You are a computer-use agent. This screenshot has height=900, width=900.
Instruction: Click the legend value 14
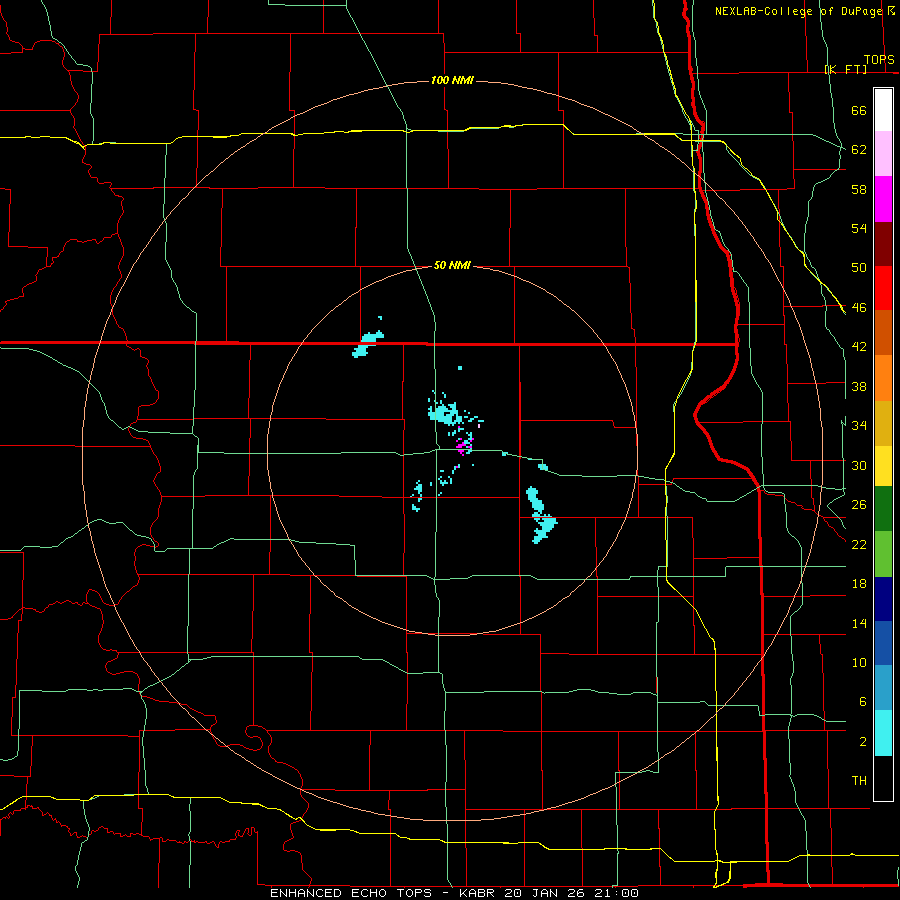pos(859,623)
